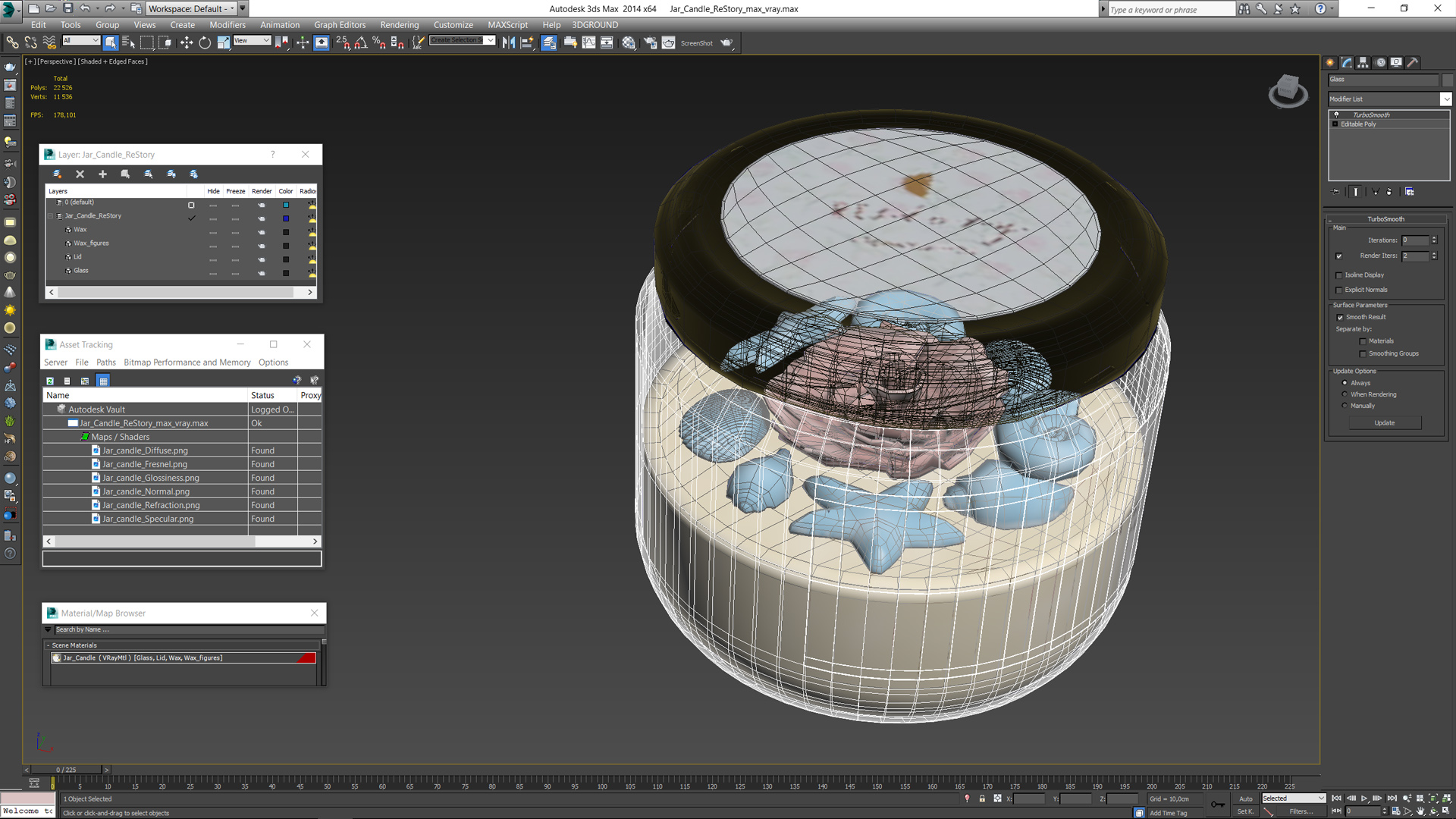Click Update button in TurboSmooth panel
Image resolution: width=1456 pixels, height=819 pixels.
[1385, 422]
